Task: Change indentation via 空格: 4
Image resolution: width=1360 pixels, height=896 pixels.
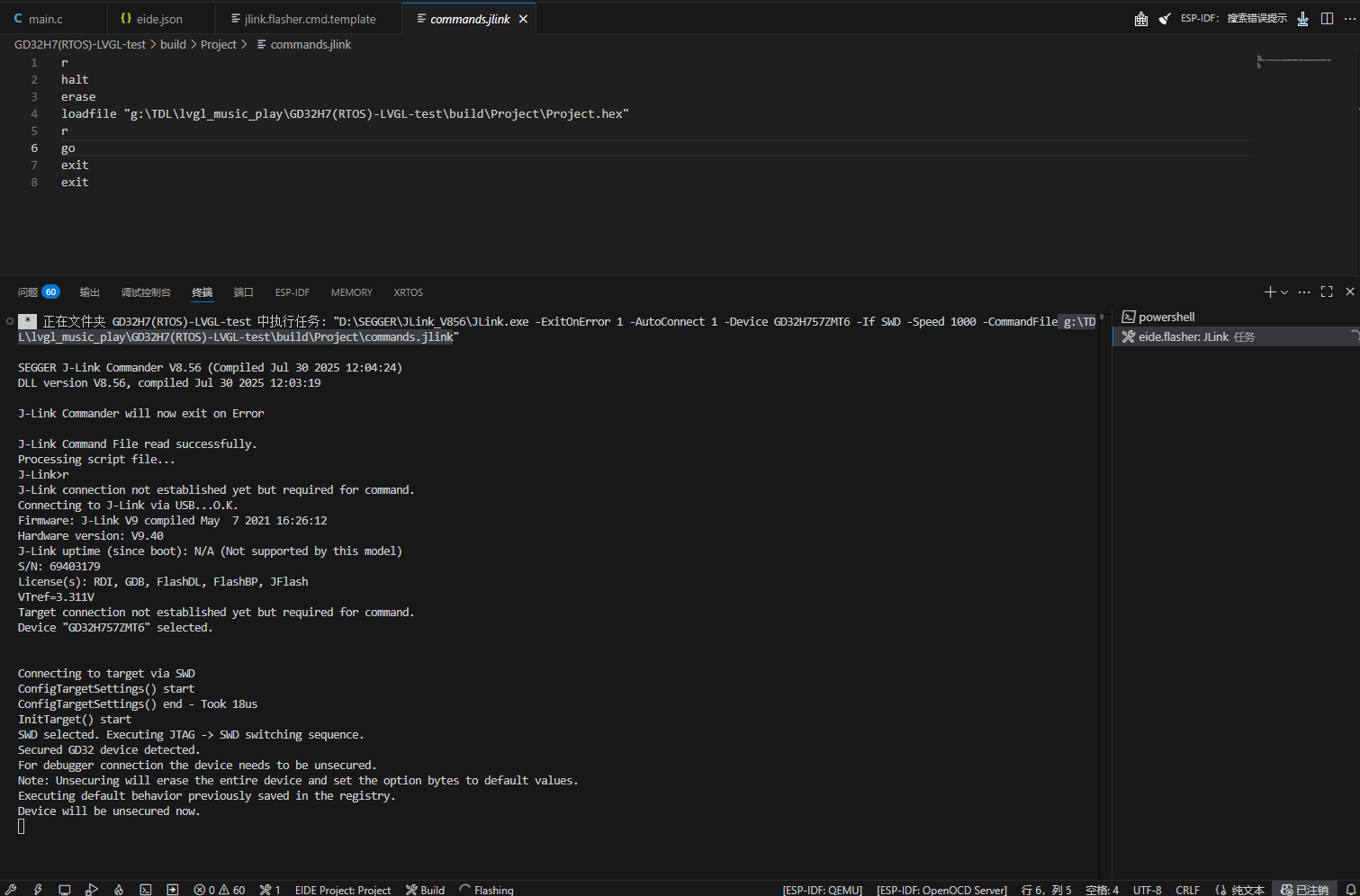Action: pyautogui.click(x=1103, y=890)
